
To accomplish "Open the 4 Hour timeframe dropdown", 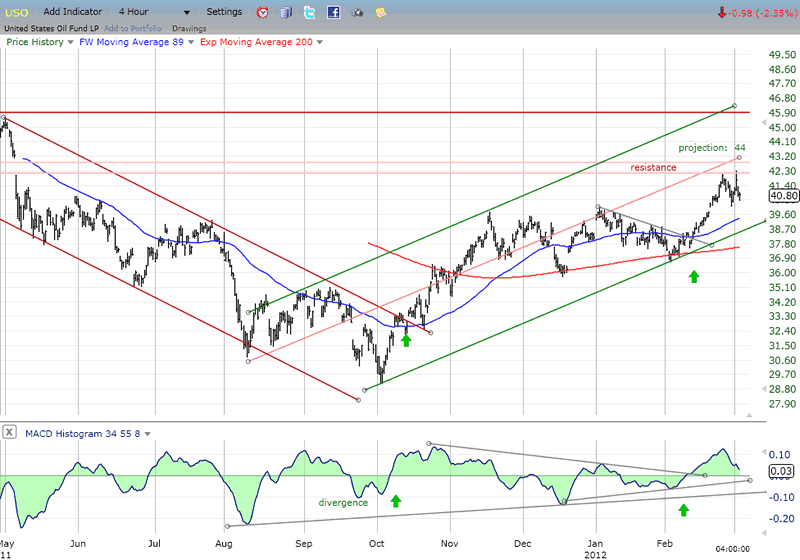I will coord(186,12).
